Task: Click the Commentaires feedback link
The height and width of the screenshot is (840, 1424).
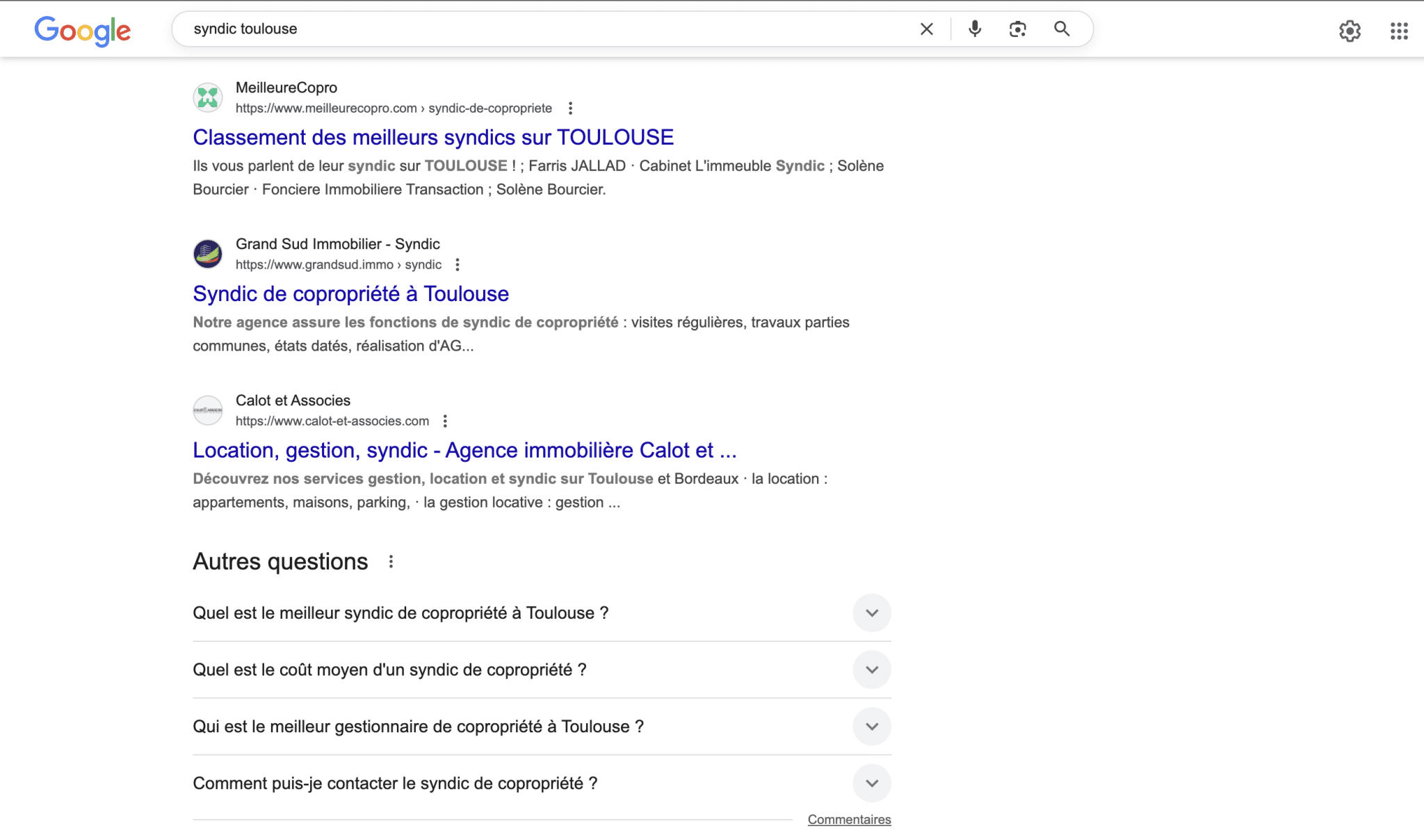Action: pos(849,820)
